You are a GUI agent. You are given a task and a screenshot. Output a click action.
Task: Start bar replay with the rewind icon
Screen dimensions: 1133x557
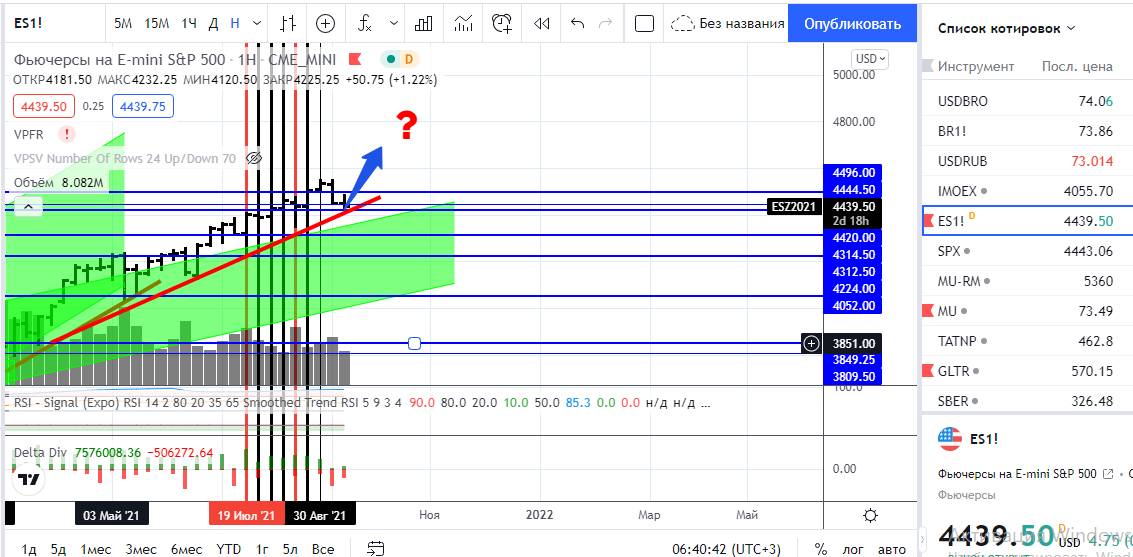[x=541, y=23]
